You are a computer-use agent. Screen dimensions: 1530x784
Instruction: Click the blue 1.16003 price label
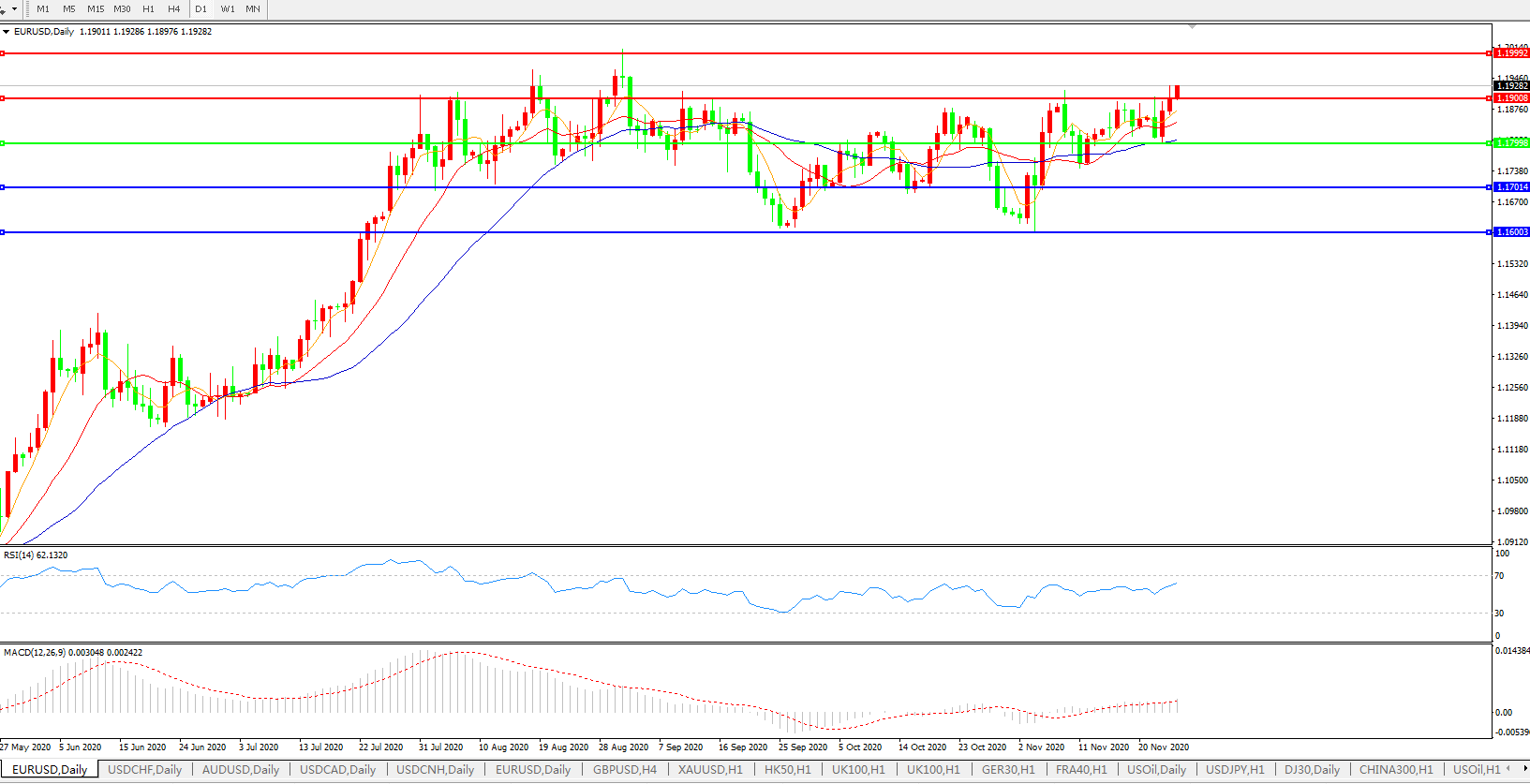pyautogui.click(x=1511, y=232)
